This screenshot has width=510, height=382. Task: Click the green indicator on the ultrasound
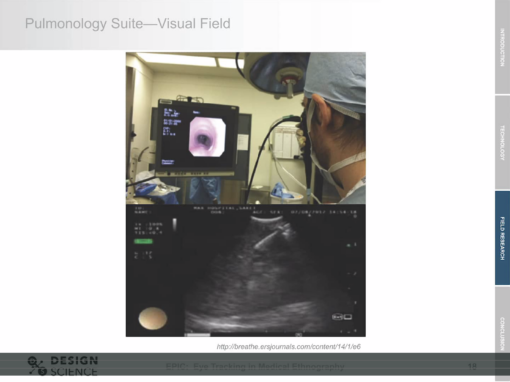[143, 241]
